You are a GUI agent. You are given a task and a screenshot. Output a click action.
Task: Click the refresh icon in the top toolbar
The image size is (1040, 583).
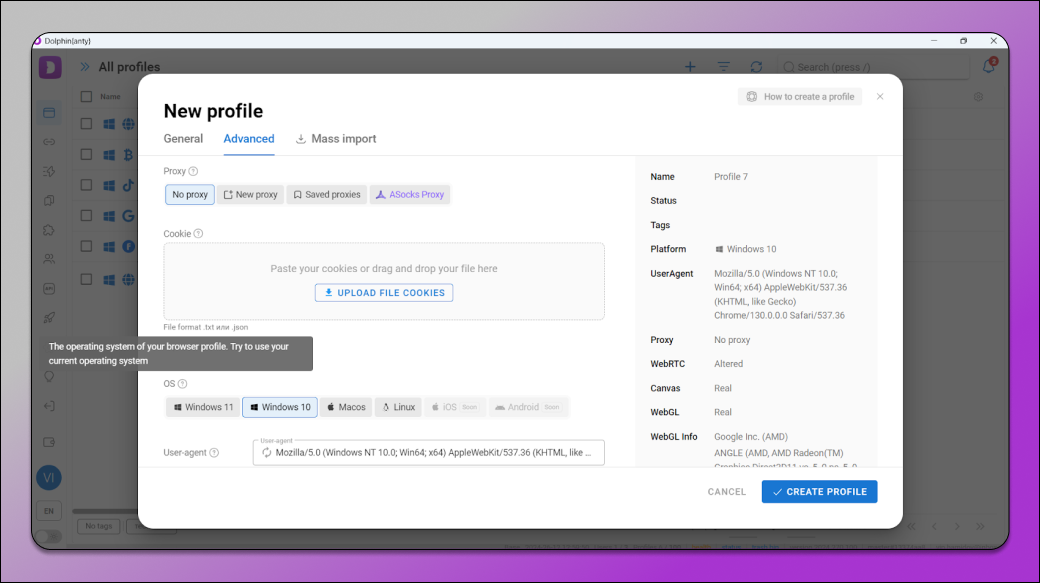point(756,67)
